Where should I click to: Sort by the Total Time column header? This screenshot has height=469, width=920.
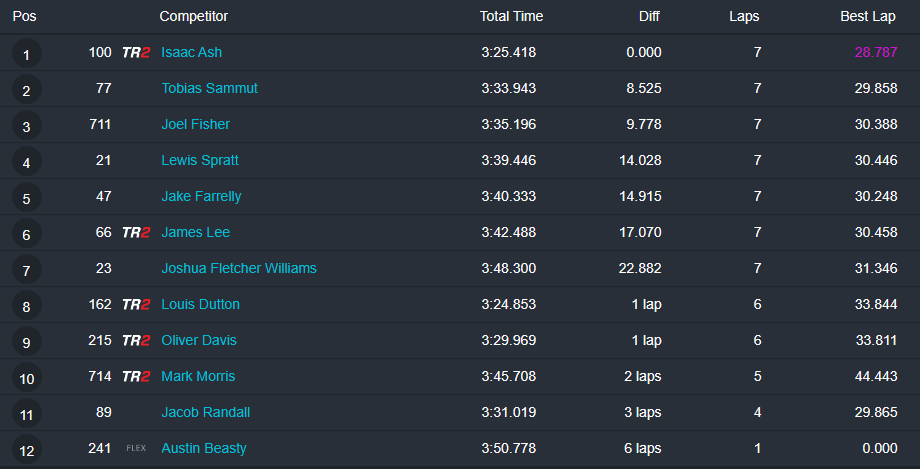click(x=511, y=16)
